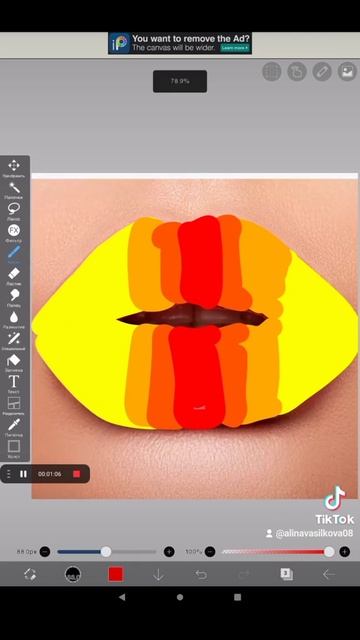Image resolution: width=360 pixels, height=640 pixels.
Task: Click the red opacity slider
Action: point(278,552)
